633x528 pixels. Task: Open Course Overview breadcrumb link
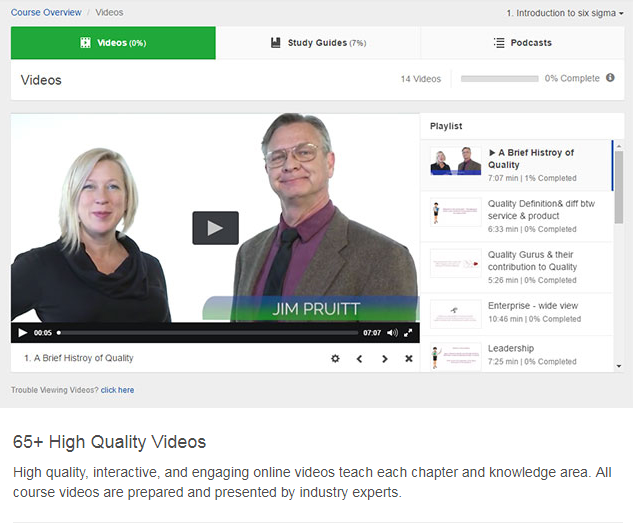pyautogui.click(x=46, y=14)
